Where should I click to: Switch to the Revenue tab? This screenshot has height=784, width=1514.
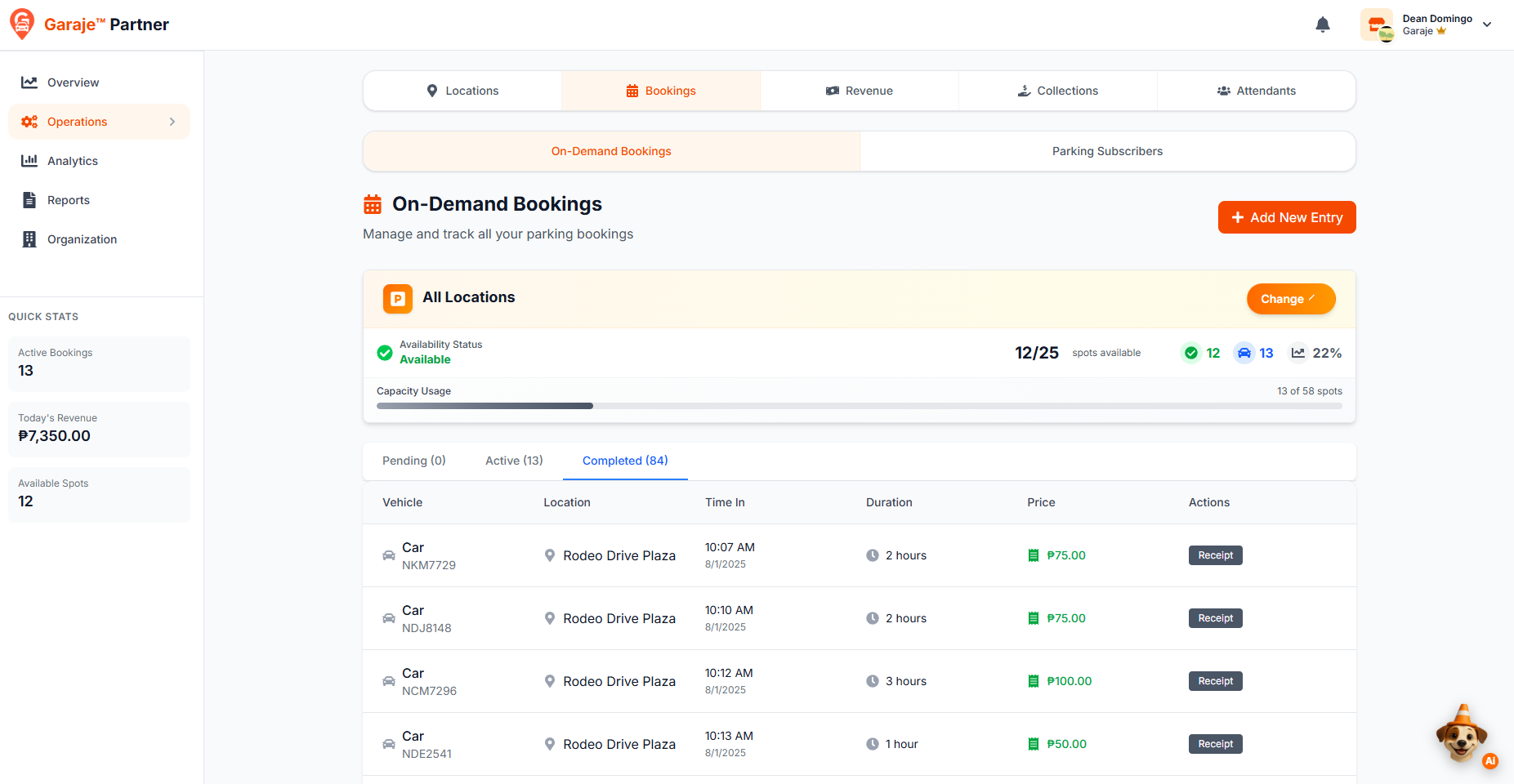(859, 91)
